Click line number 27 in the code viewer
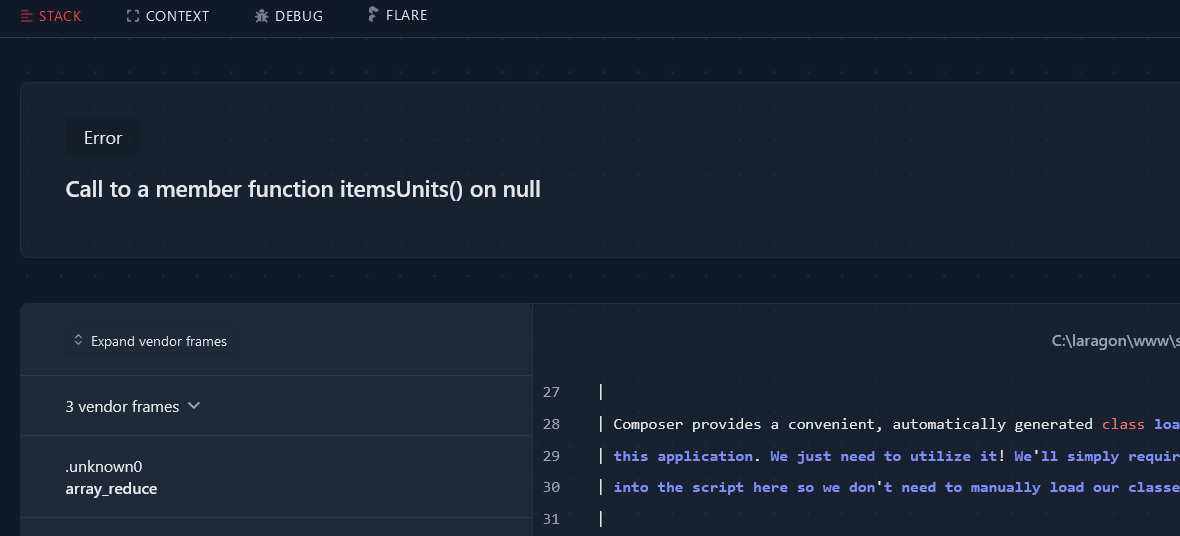 tap(551, 392)
